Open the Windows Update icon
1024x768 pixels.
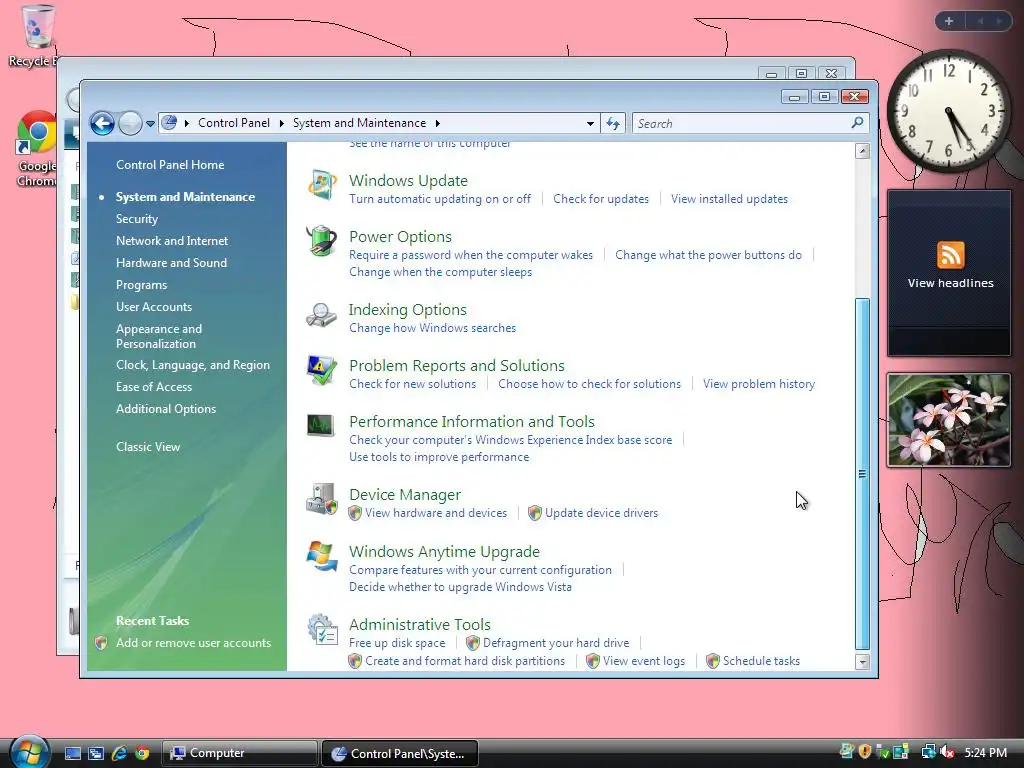click(x=322, y=184)
